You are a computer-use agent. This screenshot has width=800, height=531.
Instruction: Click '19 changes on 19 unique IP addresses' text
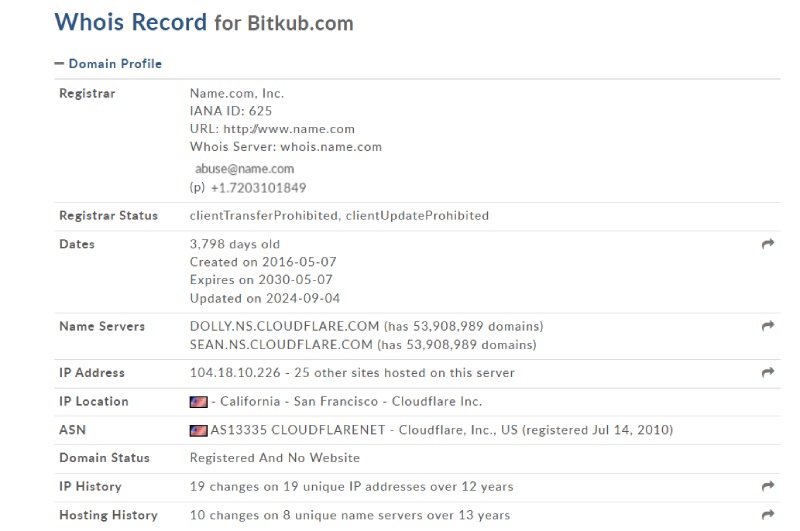click(x=310, y=487)
